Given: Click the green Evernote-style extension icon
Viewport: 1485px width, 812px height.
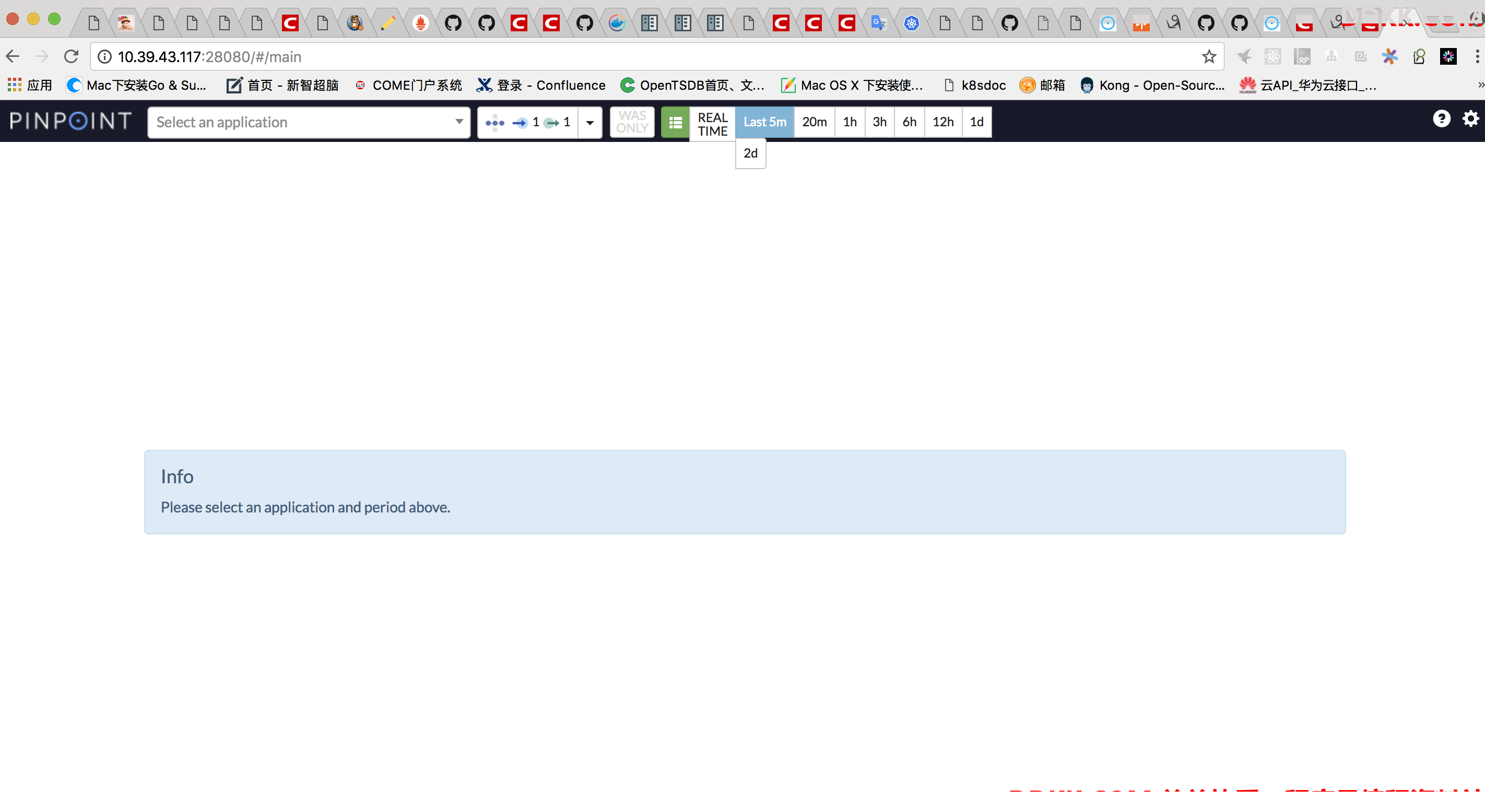Looking at the screenshot, I should [x=1419, y=56].
